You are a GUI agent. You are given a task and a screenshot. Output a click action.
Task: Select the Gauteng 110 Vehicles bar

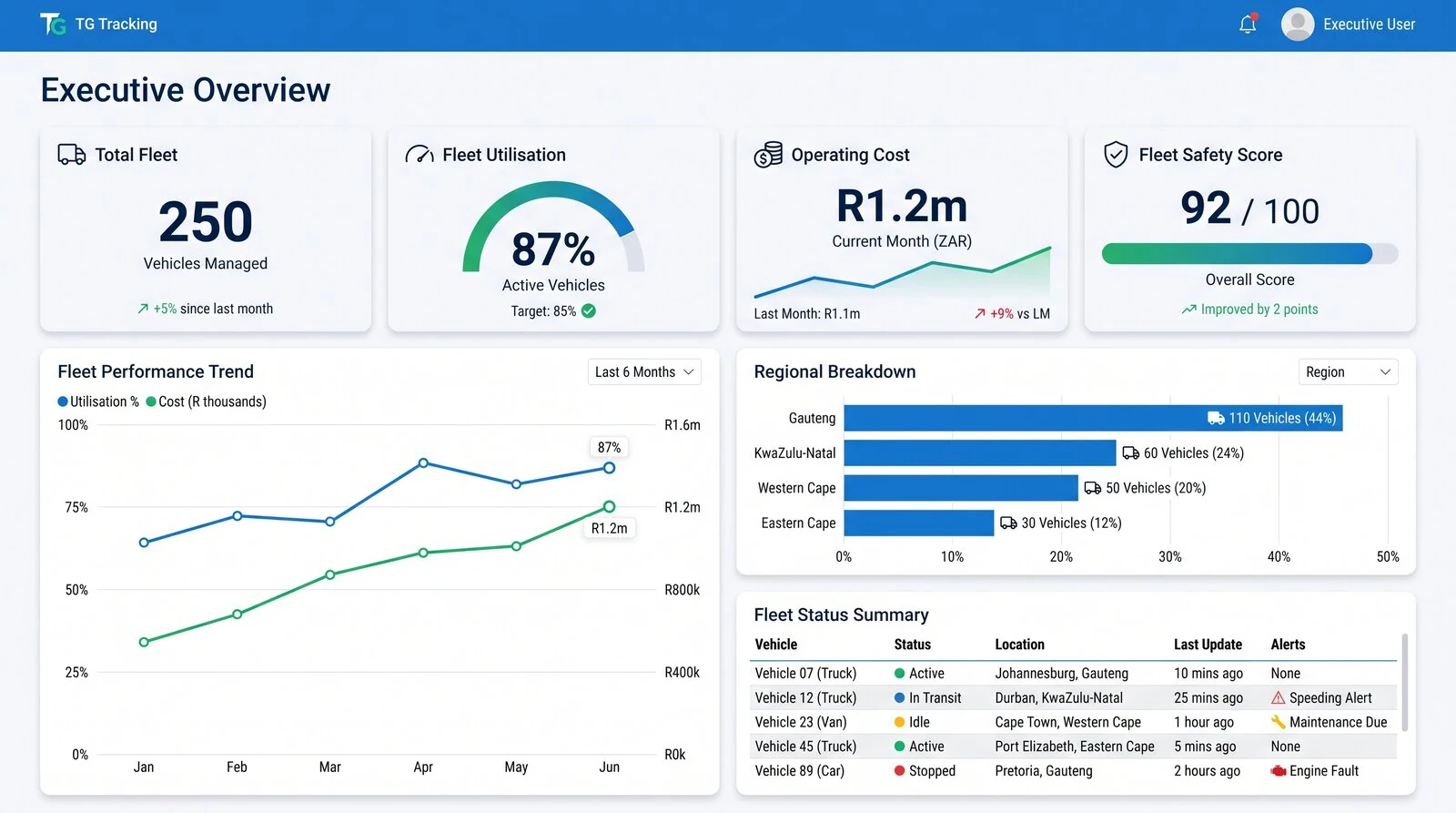pyautogui.click(x=1093, y=418)
